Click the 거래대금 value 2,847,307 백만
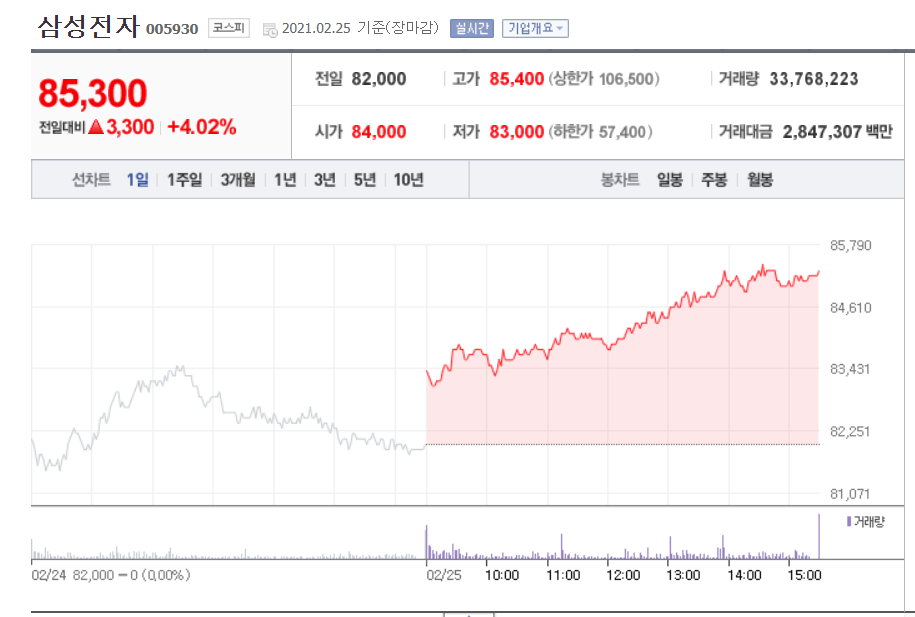 [837, 132]
